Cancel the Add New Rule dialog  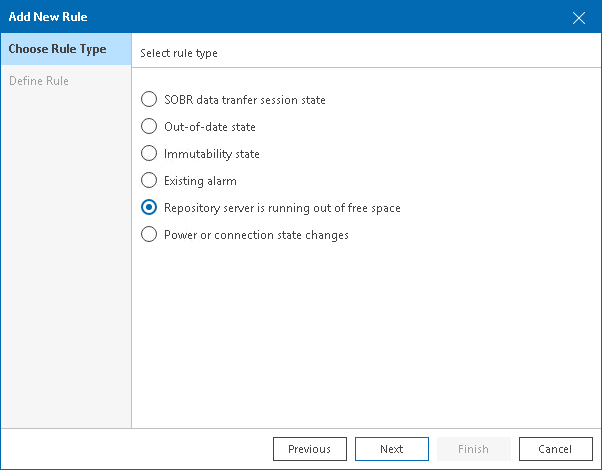[x=555, y=449]
